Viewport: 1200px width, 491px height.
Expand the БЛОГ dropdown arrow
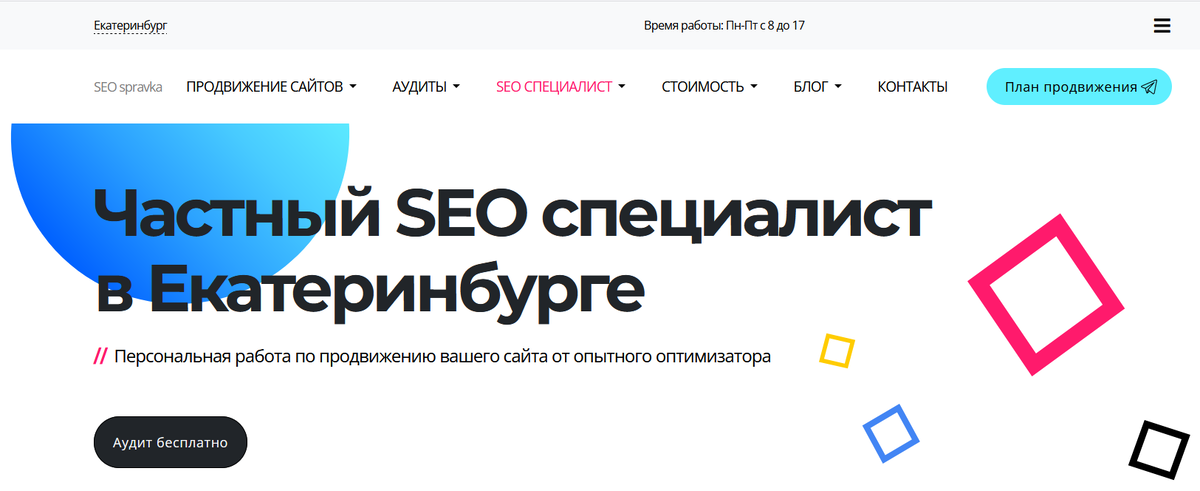(837, 87)
